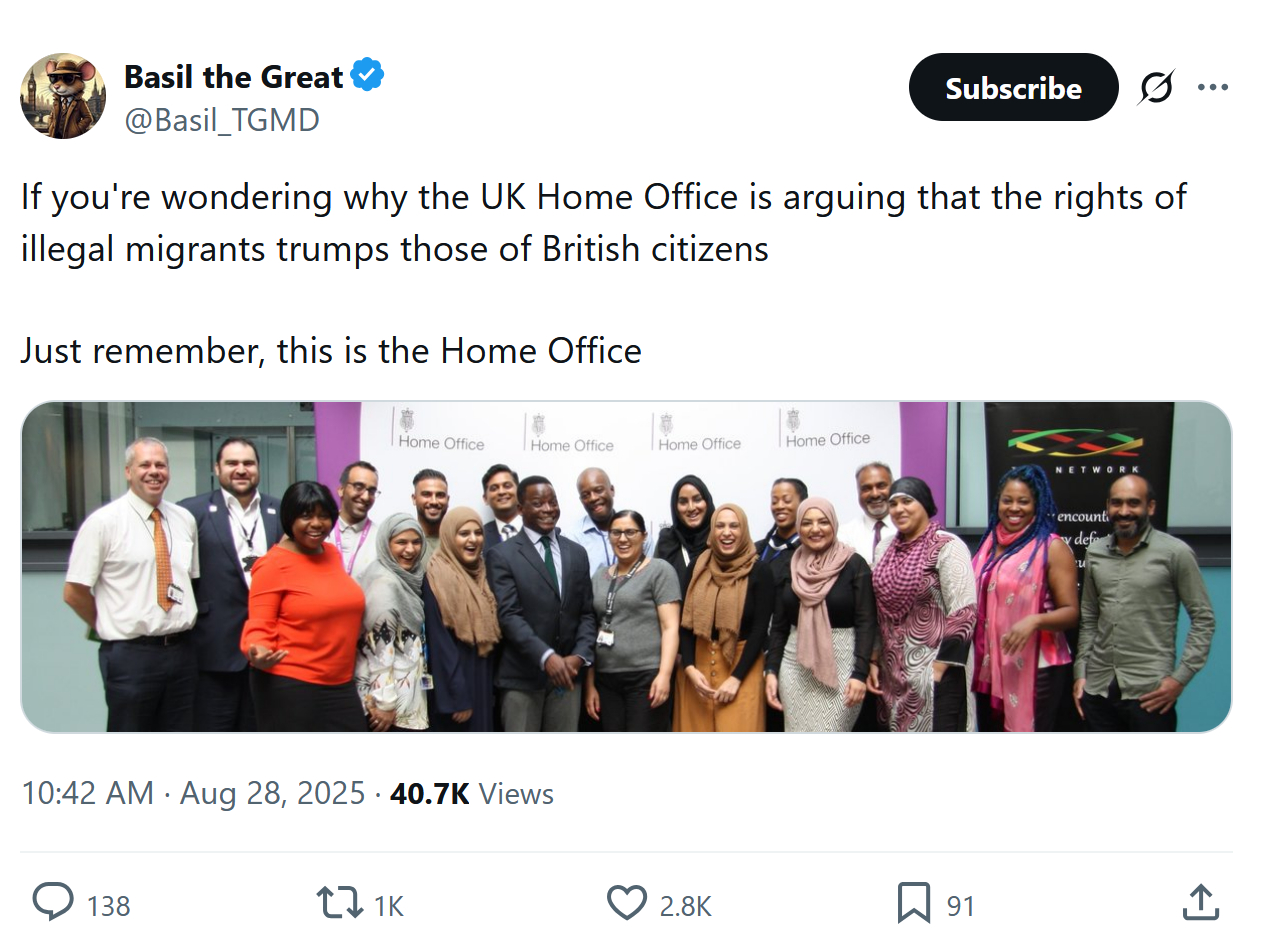This screenshot has height=945, width=1261.
Task: Open the three-dot more options menu
Action: pyautogui.click(x=1213, y=88)
